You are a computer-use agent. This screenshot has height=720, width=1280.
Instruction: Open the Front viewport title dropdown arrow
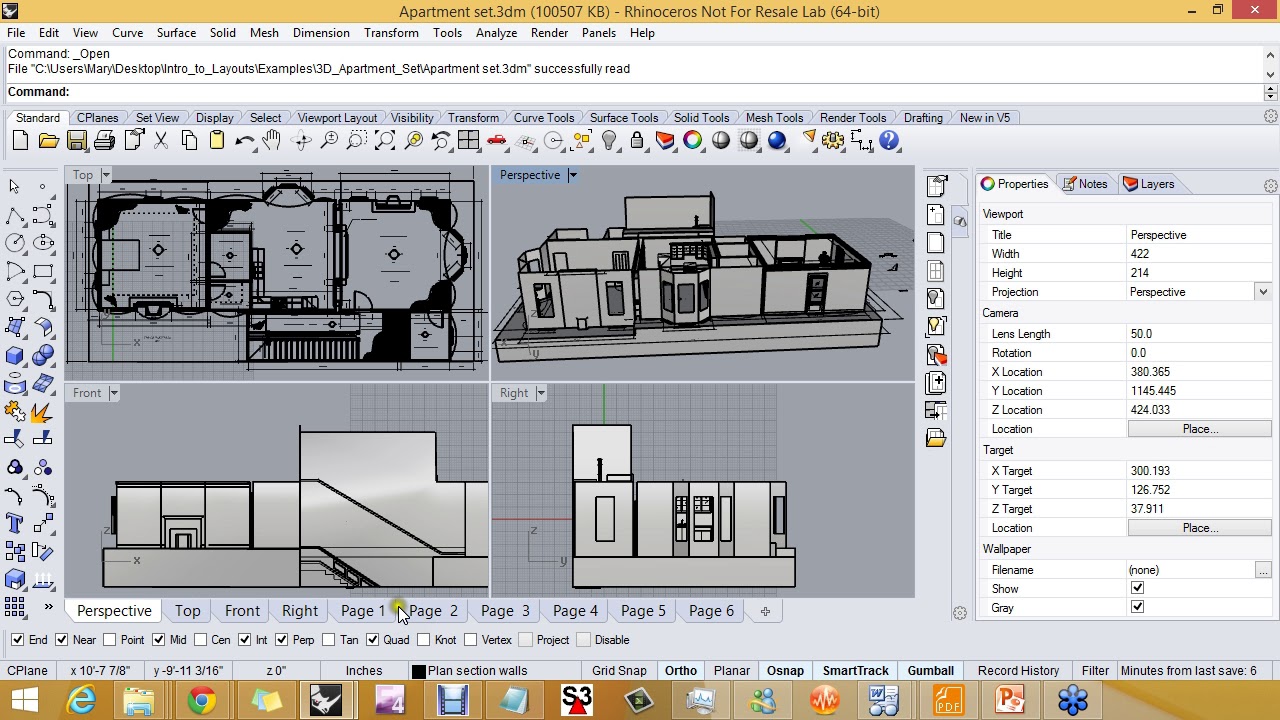114,393
